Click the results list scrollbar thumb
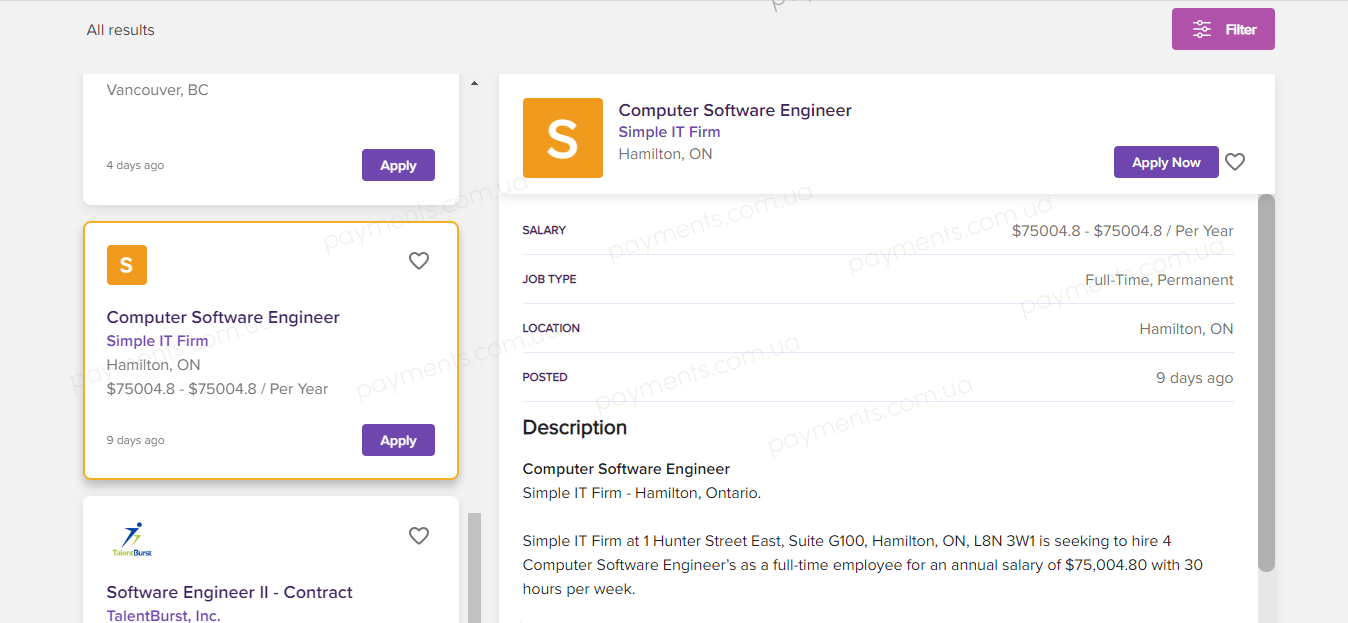The image size is (1348, 623). [474, 568]
